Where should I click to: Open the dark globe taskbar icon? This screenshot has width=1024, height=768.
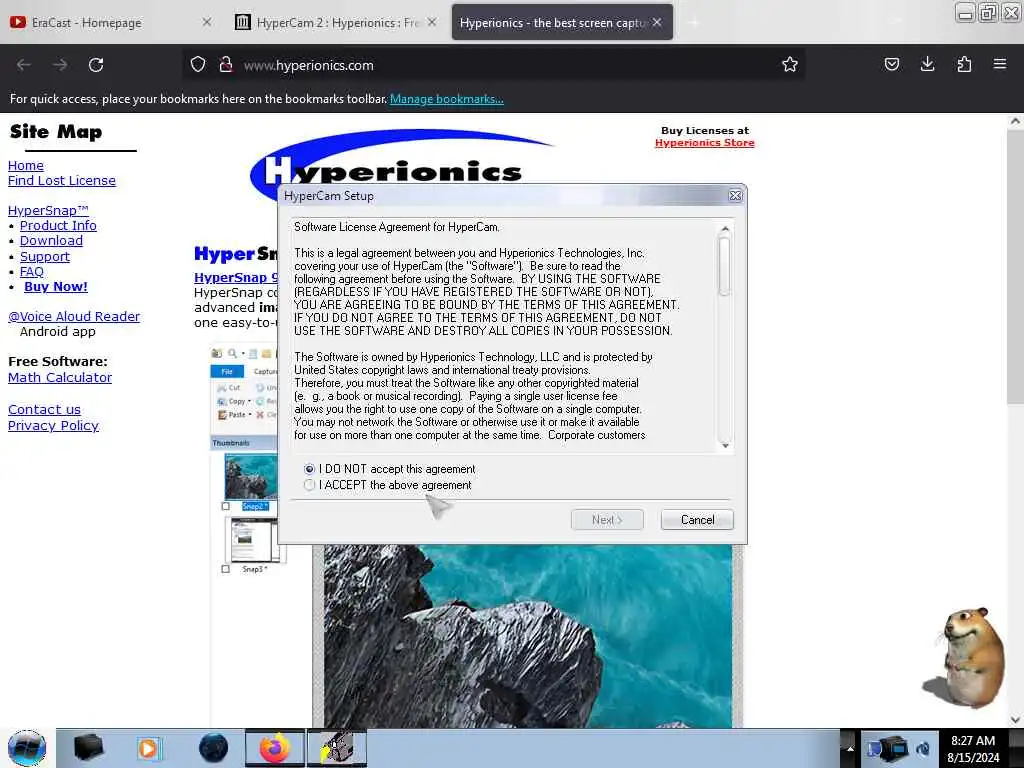[x=214, y=748]
